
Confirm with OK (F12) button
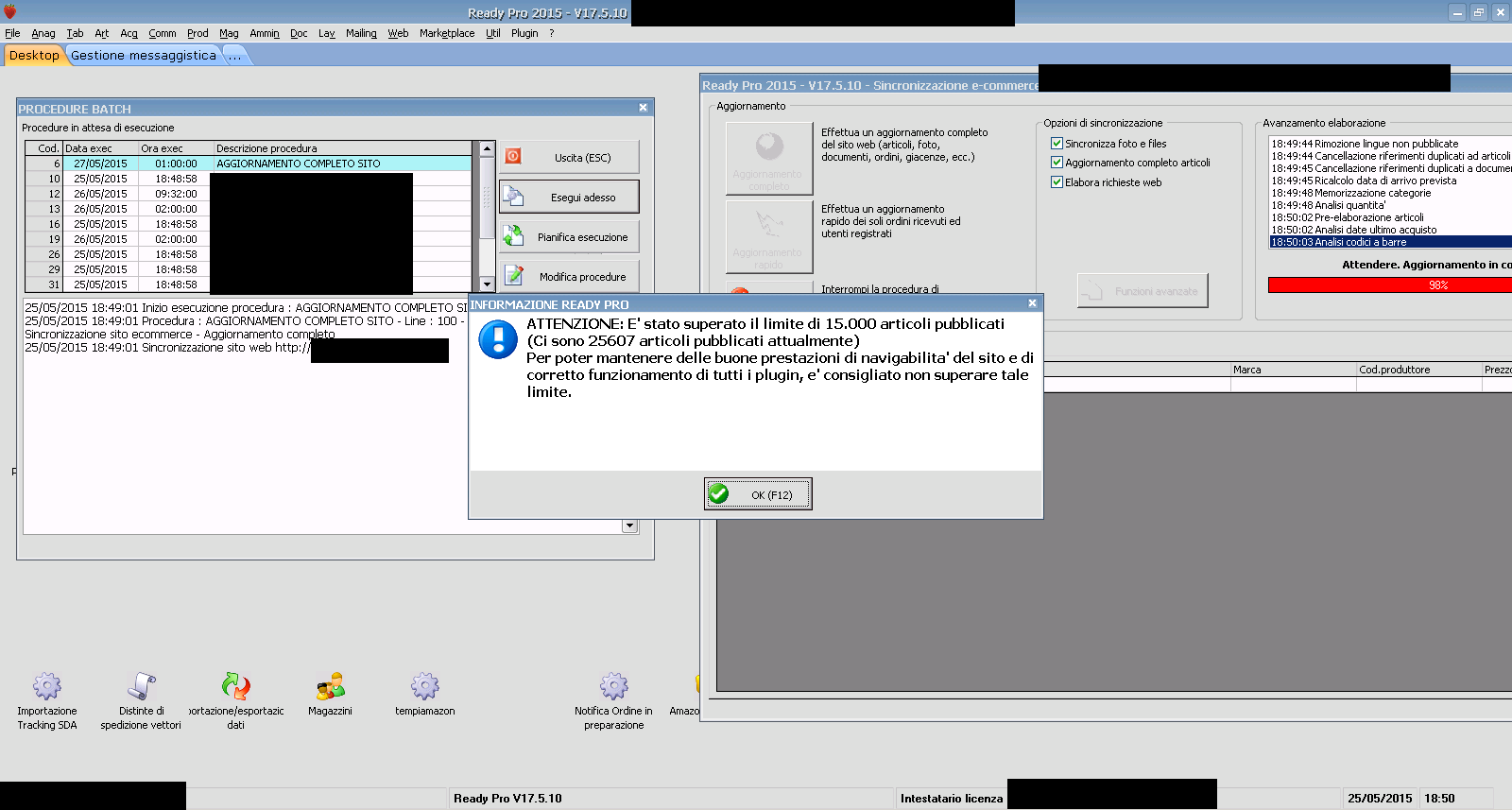(758, 493)
